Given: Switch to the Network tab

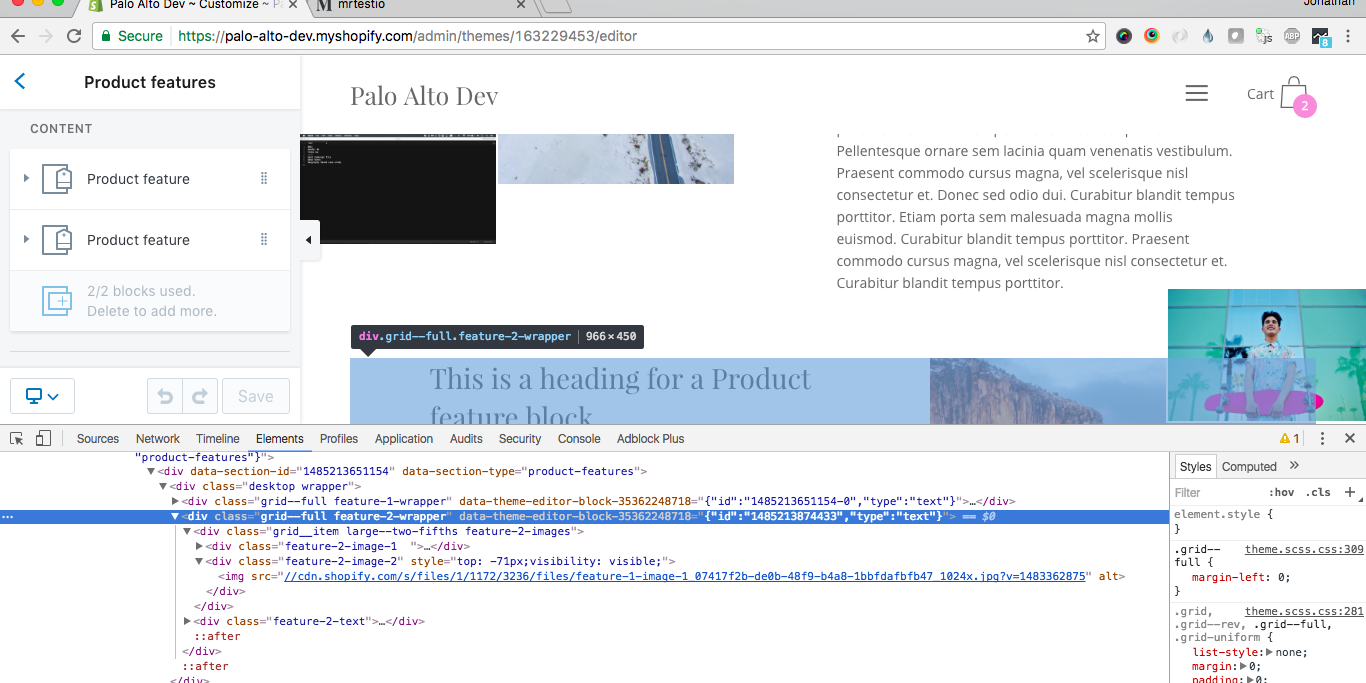Looking at the screenshot, I should pos(158,438).
